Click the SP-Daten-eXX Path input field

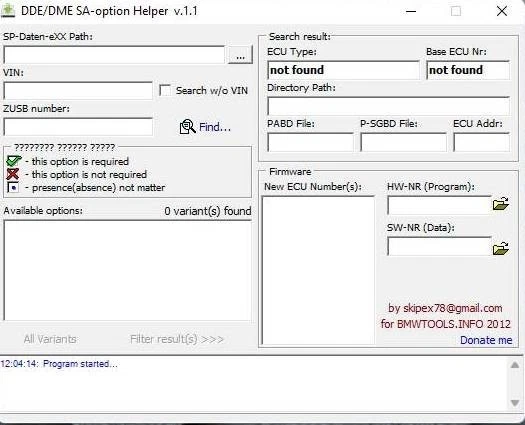pyautogui.click(x=114, y=55)
